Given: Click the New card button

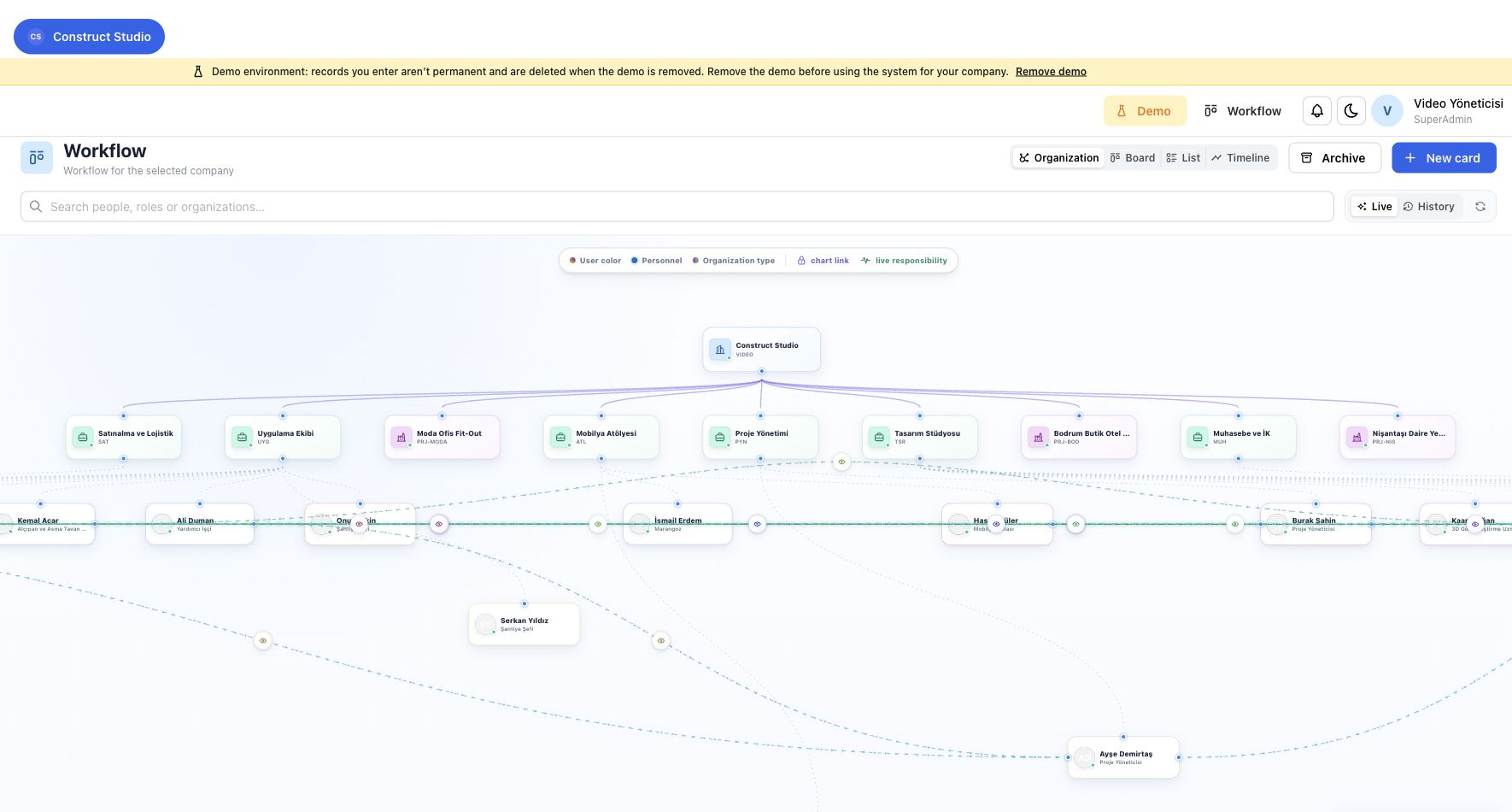Looking at the screenshot, I should point(1444,158).
